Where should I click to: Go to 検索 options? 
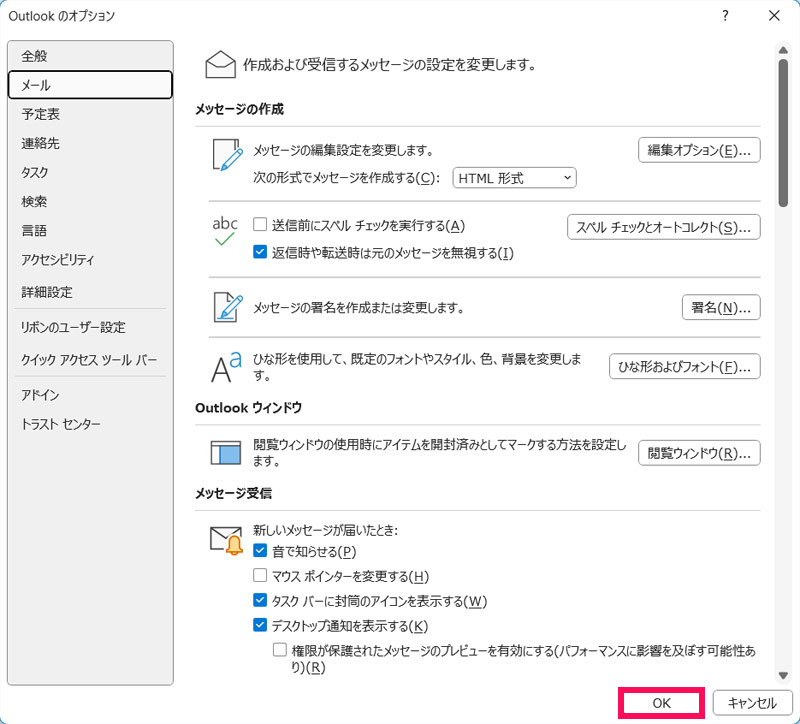tap(90, 201)
